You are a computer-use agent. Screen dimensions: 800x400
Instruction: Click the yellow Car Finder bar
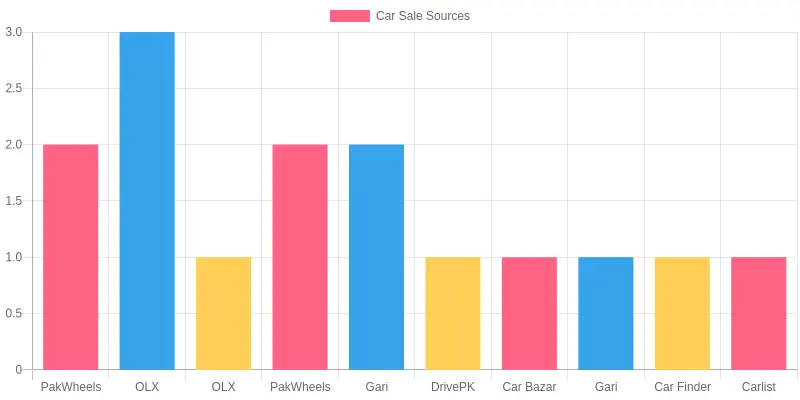point(682,313)
